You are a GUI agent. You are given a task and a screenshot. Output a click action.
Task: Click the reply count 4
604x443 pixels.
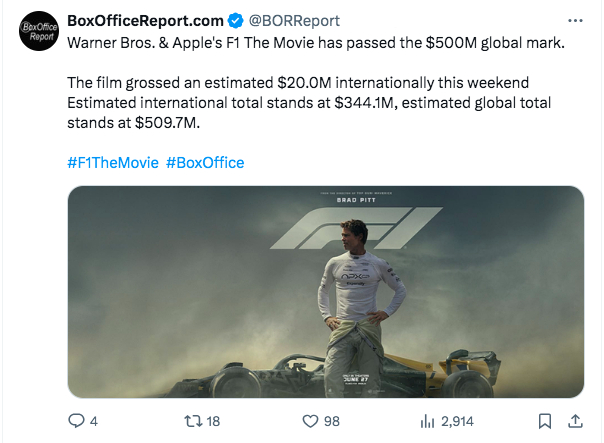(94, 421)
